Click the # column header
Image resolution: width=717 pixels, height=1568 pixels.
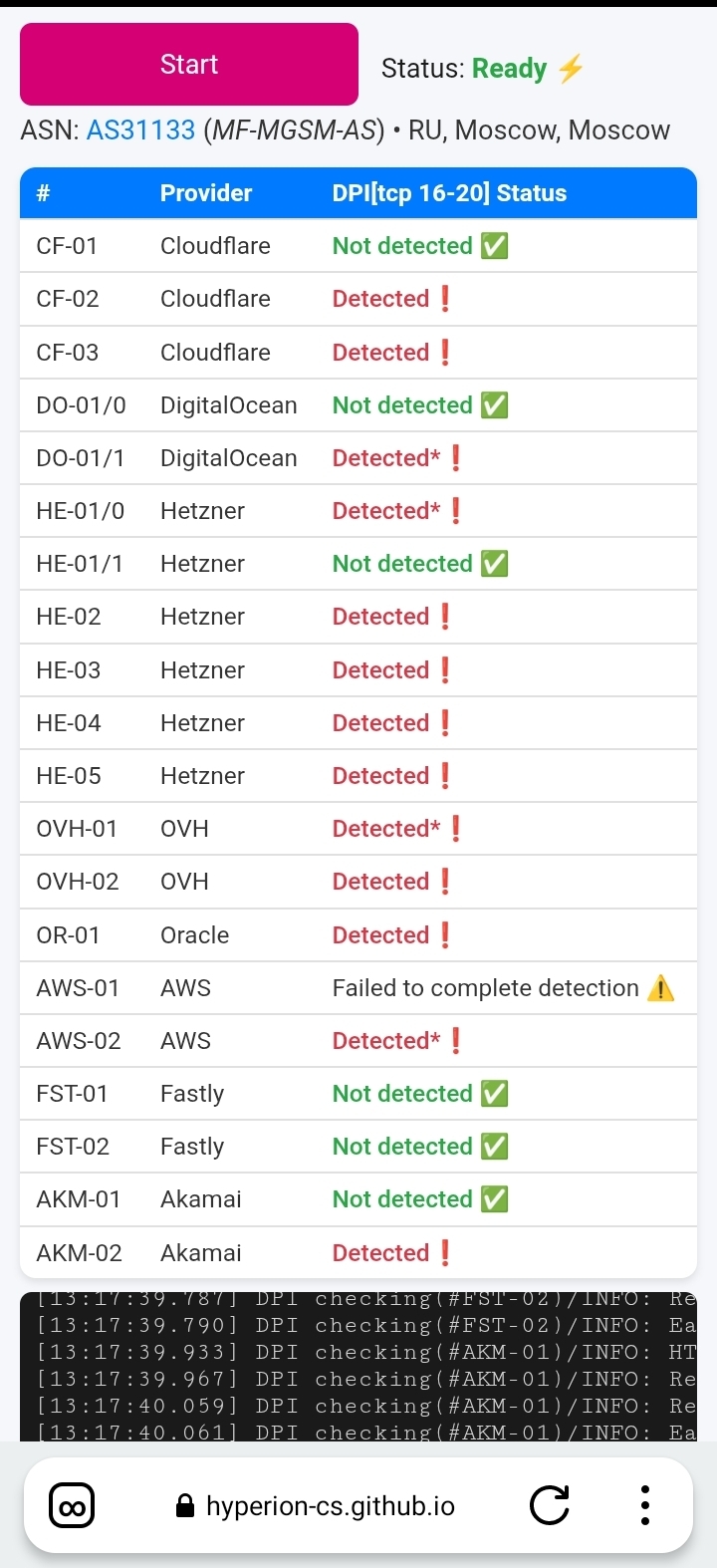43,193
